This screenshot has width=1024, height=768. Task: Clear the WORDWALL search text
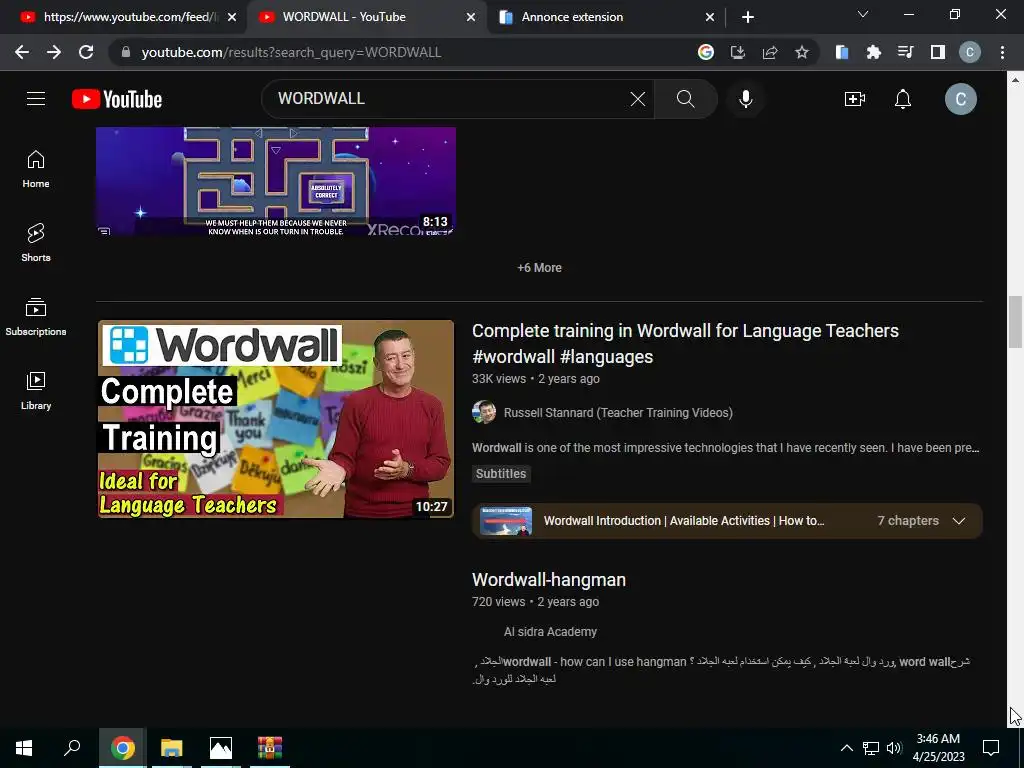click(x=637, y=99)
